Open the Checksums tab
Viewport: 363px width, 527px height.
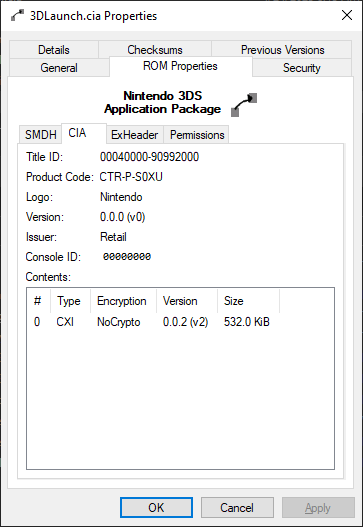click(x=155, y=50)
